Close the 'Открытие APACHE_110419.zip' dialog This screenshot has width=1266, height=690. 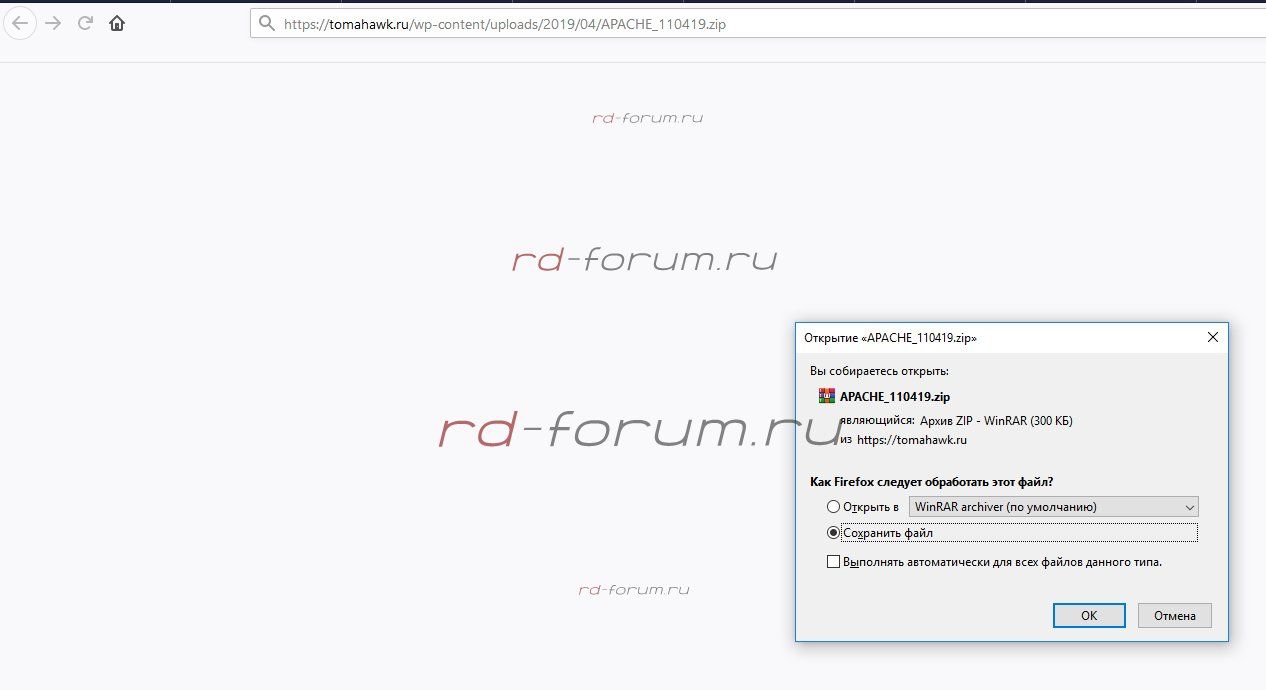1212,338
